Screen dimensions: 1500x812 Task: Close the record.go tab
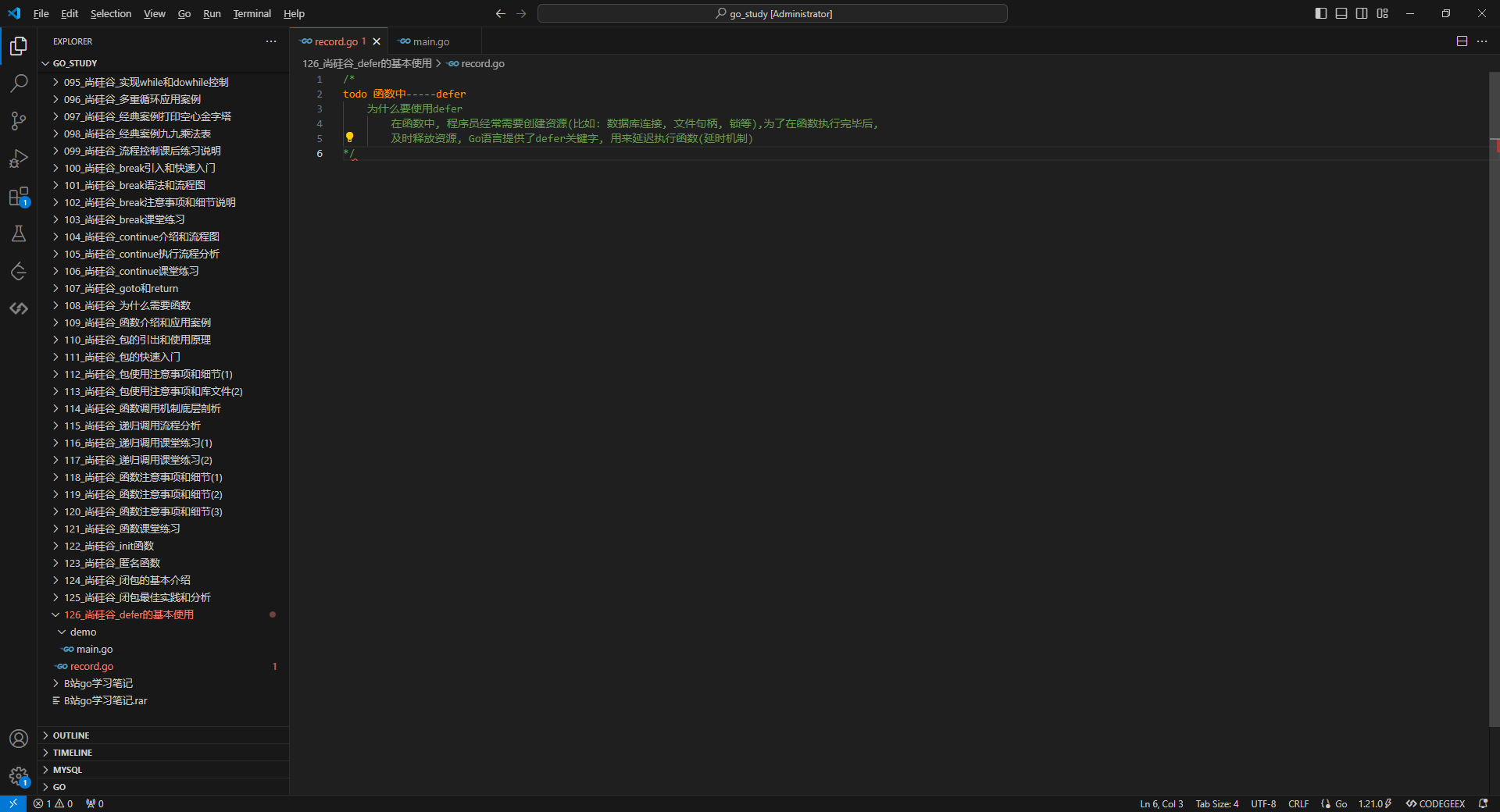377,41
